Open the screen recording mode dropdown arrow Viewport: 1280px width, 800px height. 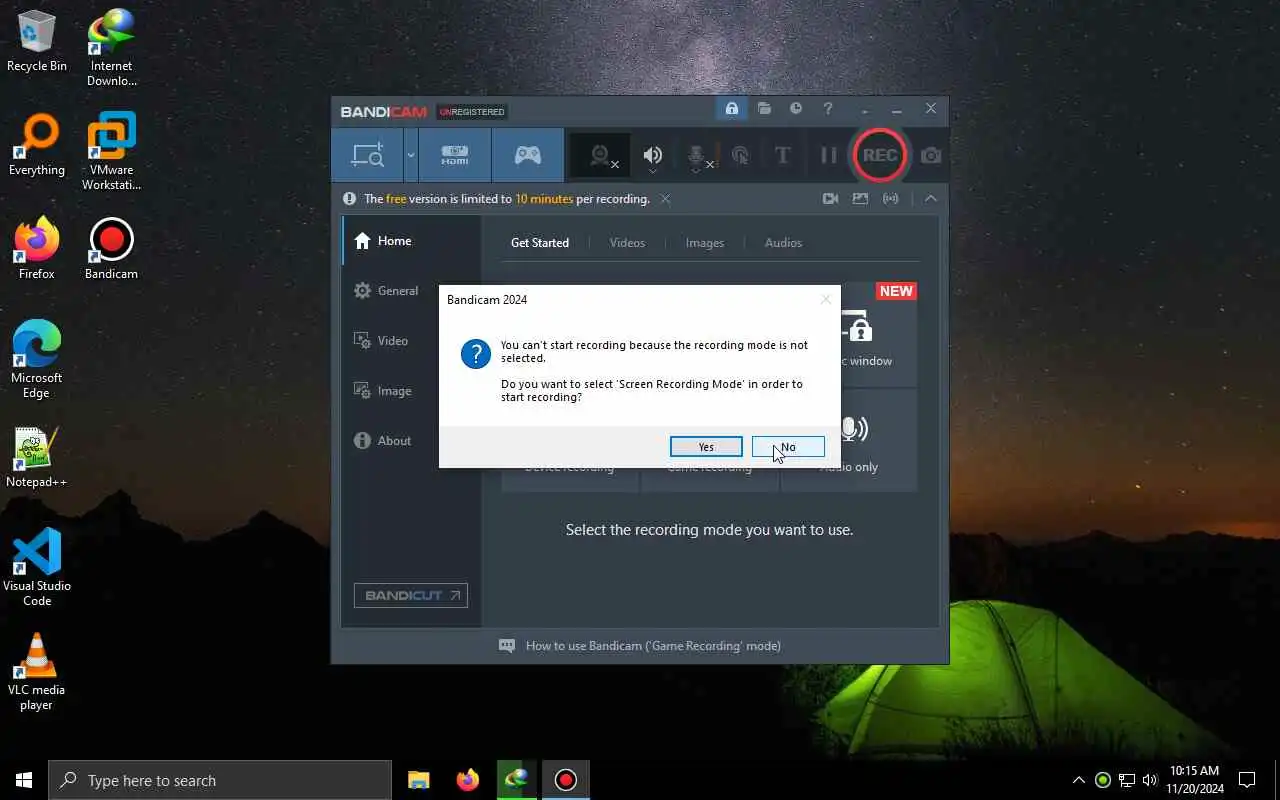tap(411, 155)
